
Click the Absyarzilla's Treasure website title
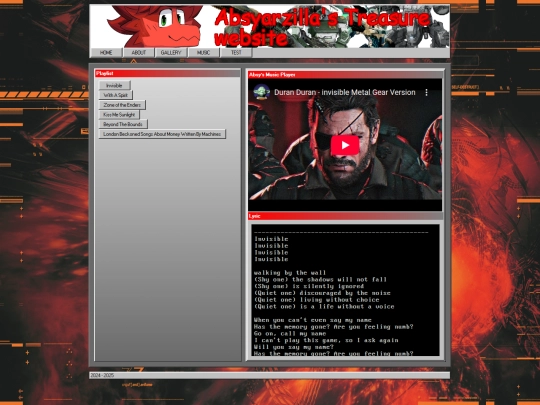tap(322, 28)
